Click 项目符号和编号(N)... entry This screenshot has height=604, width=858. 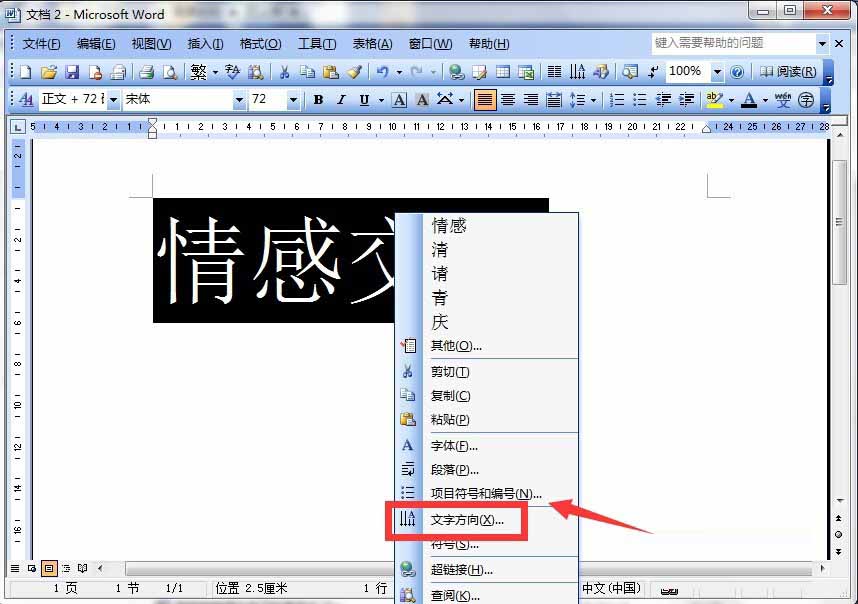(486, 493)
